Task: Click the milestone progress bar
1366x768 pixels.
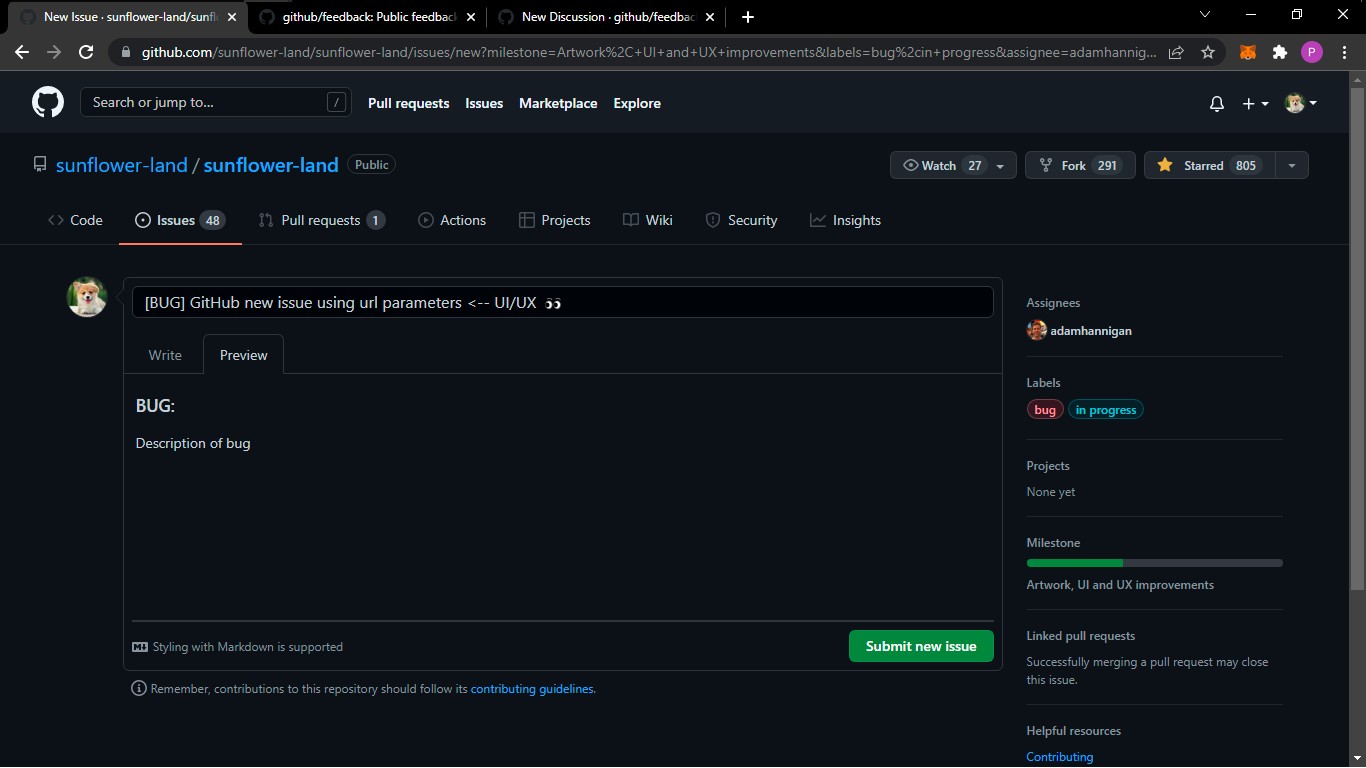Action: pos(1155,563)
